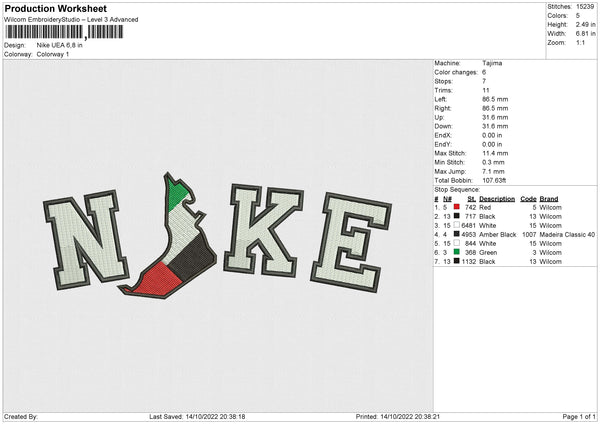Click the "Code" column header
600x424 pixels.
[x=528, y=199]
